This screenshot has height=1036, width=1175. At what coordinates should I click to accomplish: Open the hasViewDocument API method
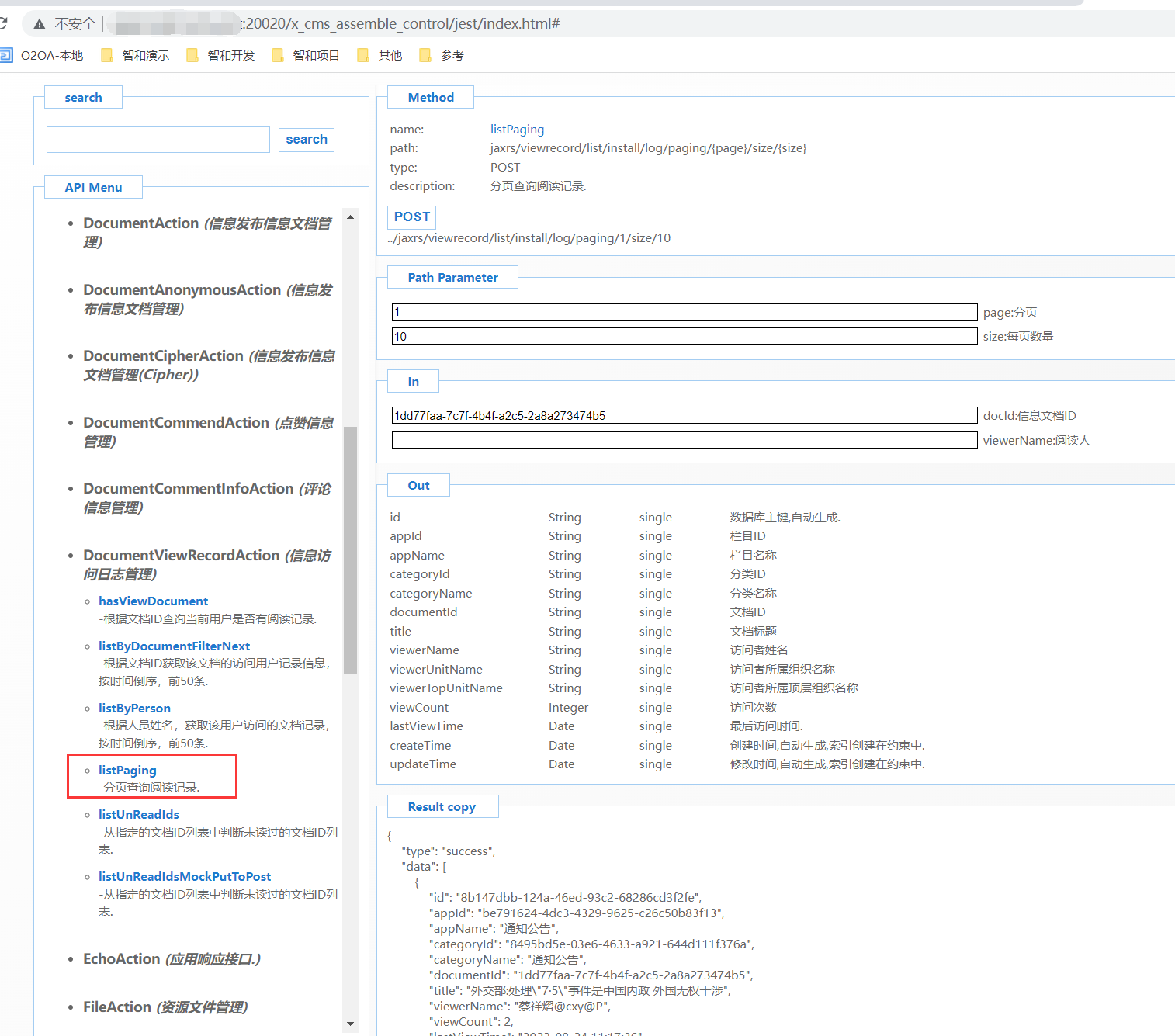coord(153,601)
